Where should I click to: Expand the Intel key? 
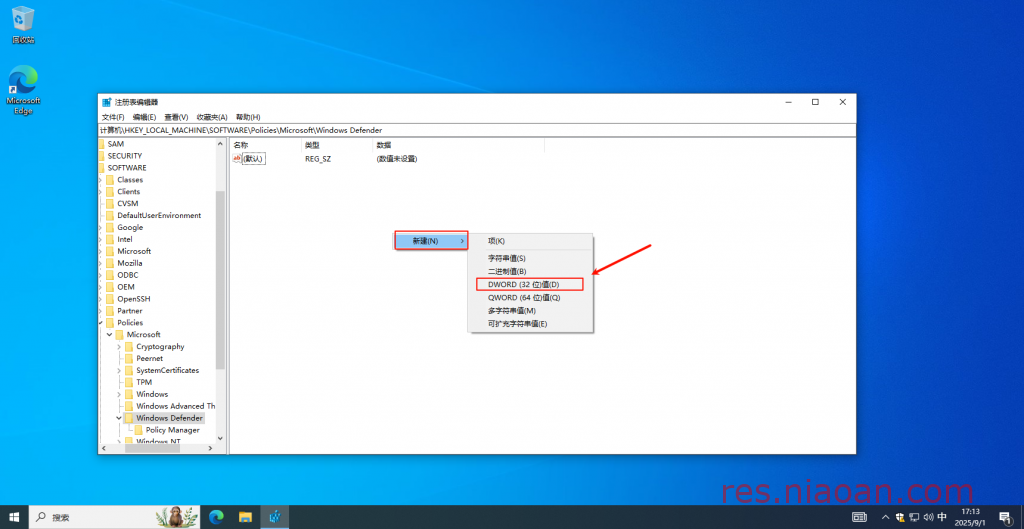click(x=100, y=239)
